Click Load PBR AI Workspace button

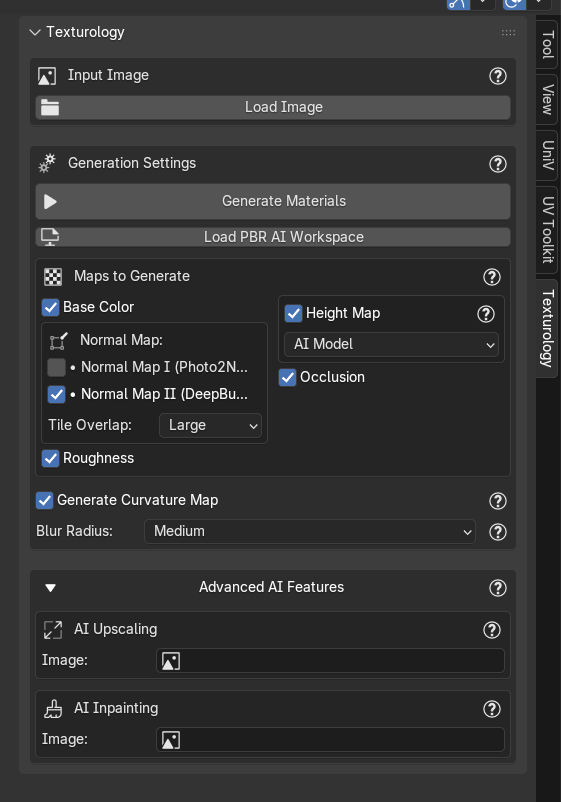[273, 237]
